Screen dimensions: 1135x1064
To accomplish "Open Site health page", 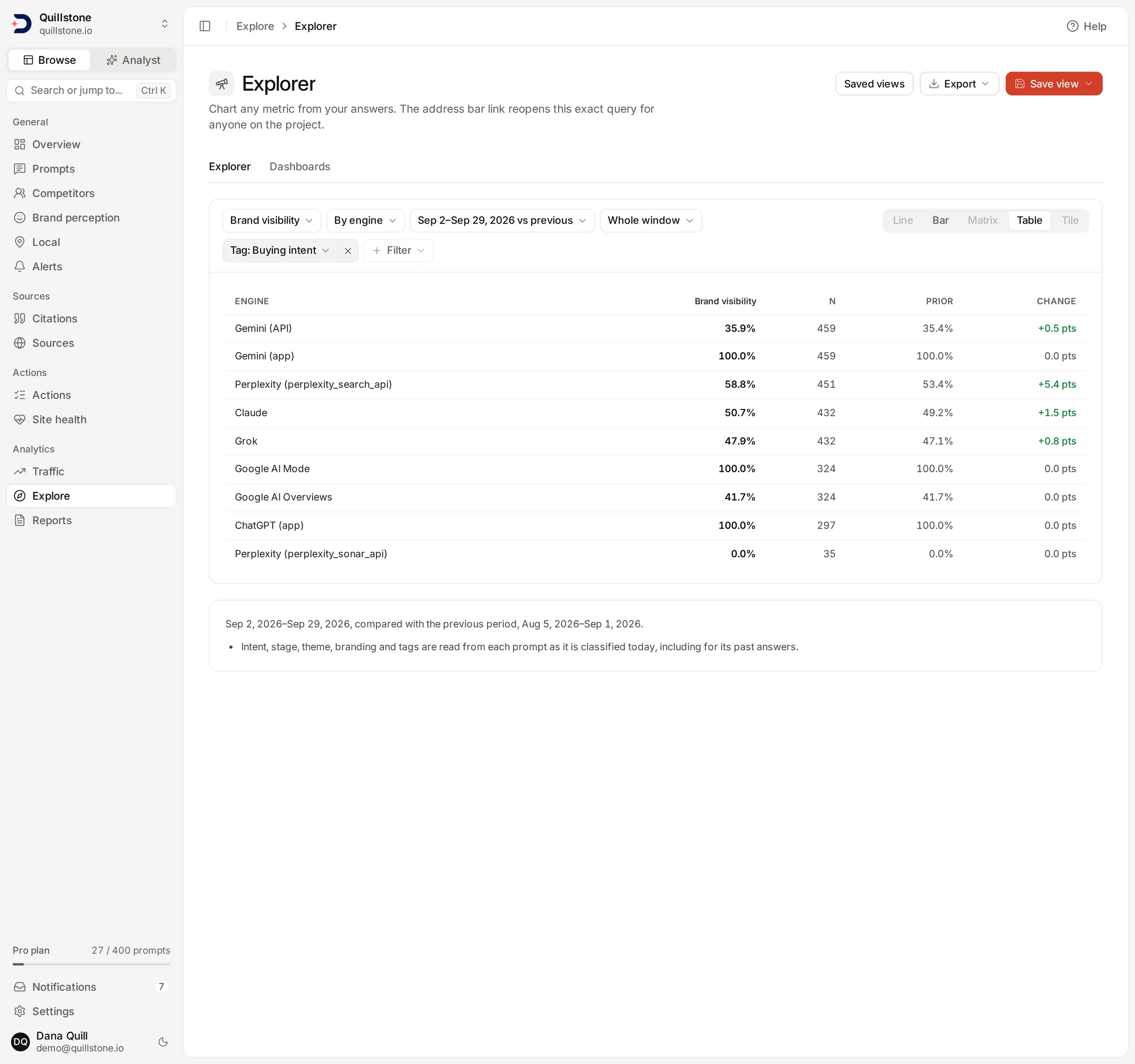I will tap(91, 420).
